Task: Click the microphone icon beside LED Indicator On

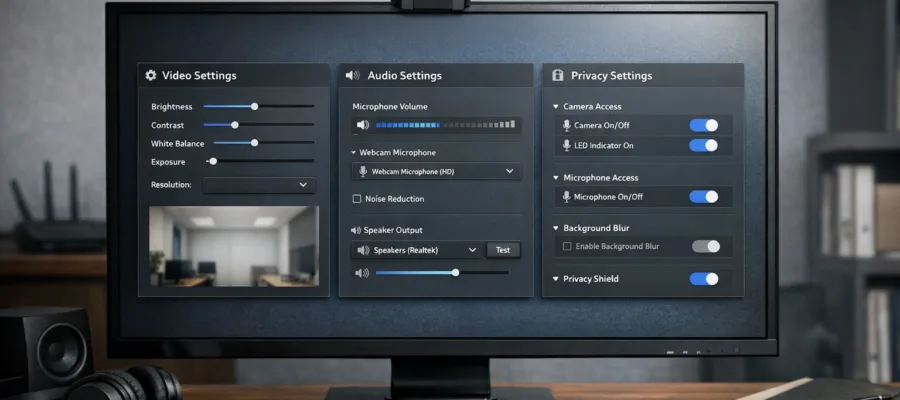Action: 567,145
